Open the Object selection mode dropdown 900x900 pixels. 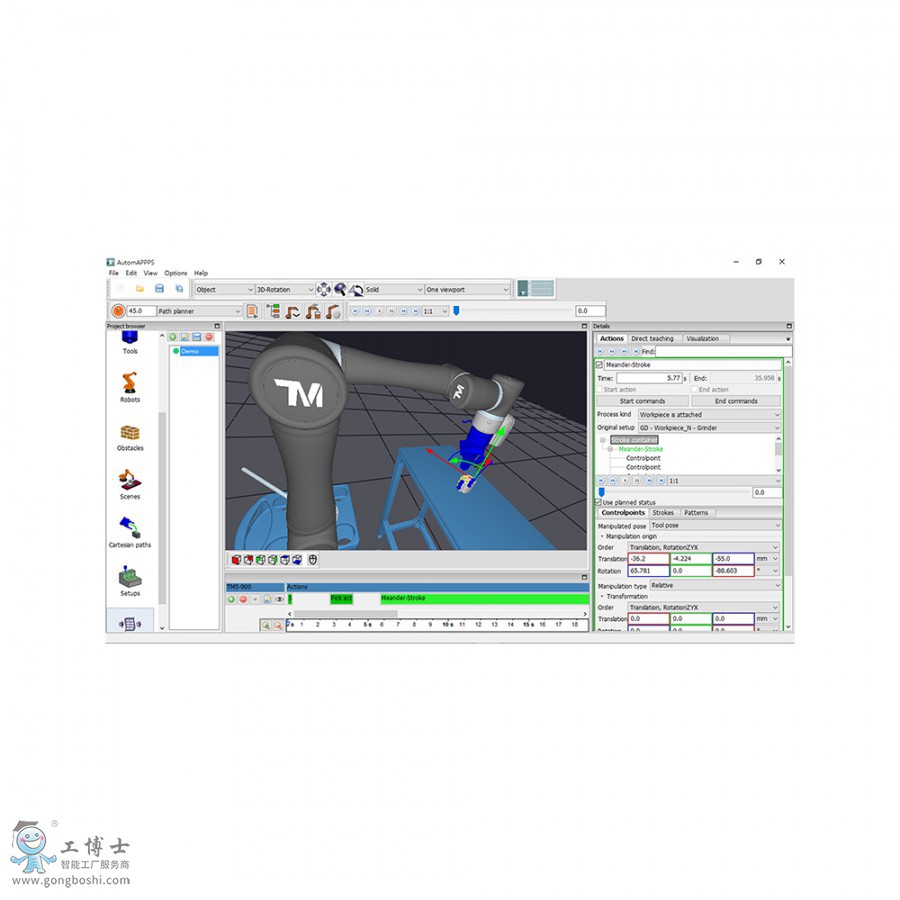pos(224,289)
